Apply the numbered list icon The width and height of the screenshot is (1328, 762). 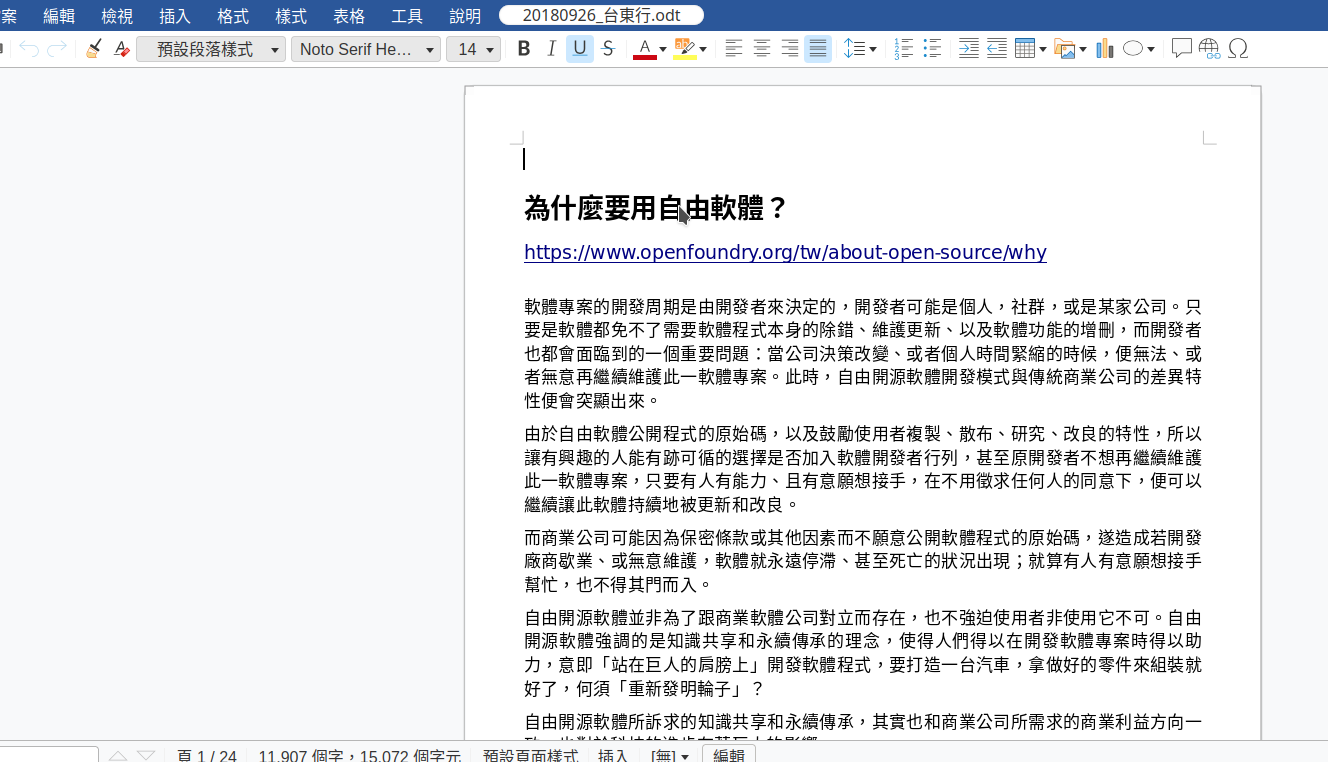[x=904, y=49]
